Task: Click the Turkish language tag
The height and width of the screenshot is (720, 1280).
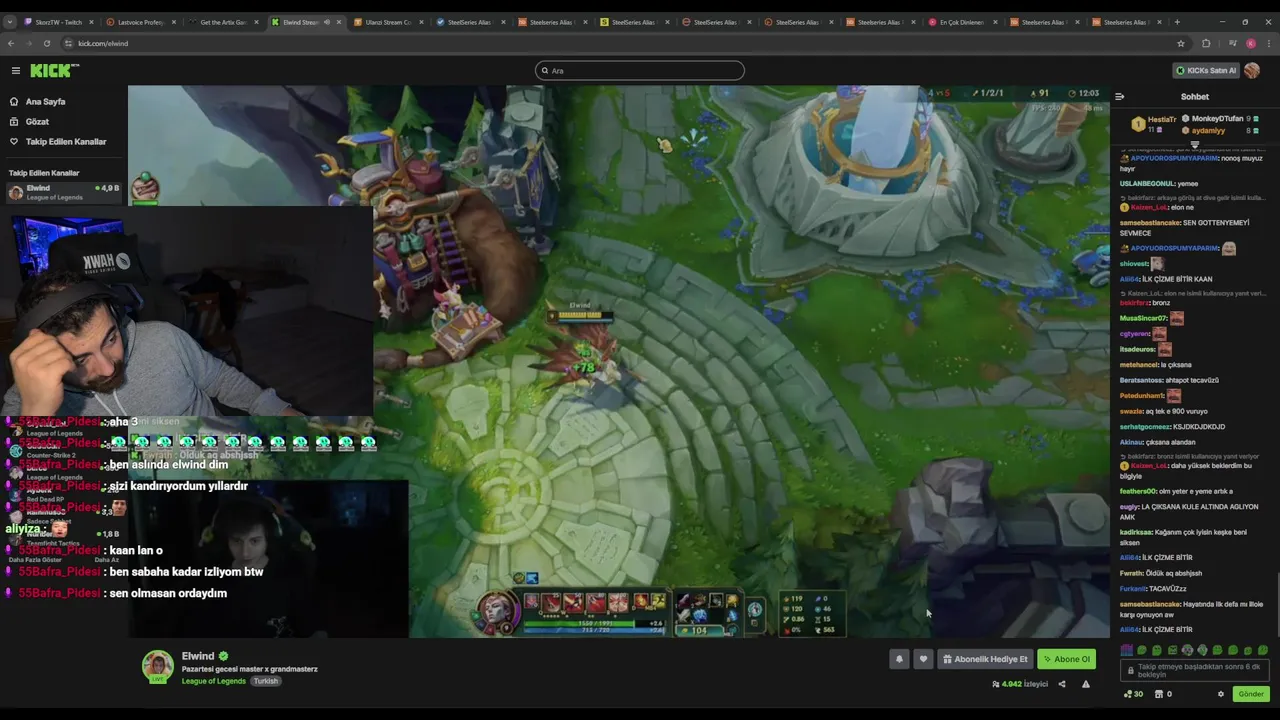Action: click(265, 681)
